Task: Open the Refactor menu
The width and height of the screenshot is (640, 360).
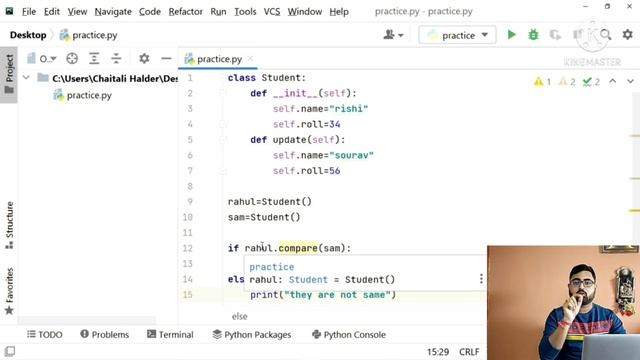Action: click(186, 11)
